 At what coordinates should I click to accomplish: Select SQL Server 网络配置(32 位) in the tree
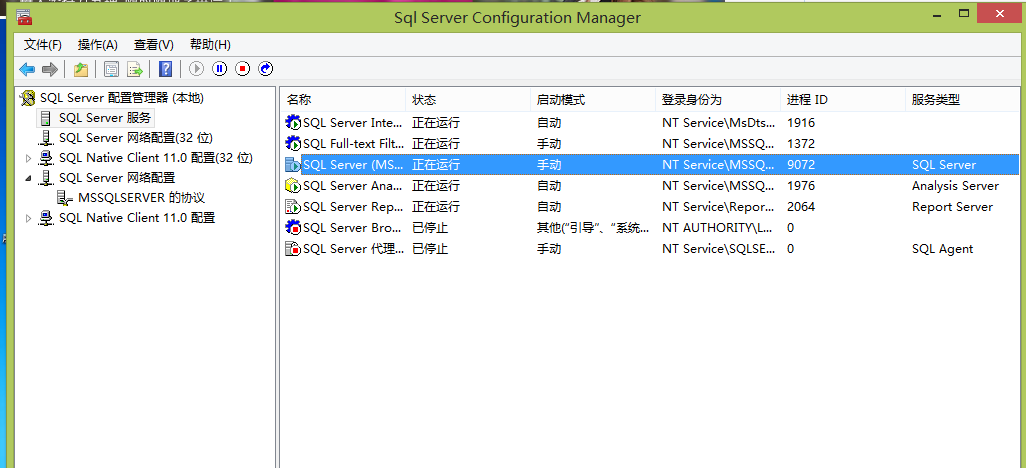click(x=135, y=138)
